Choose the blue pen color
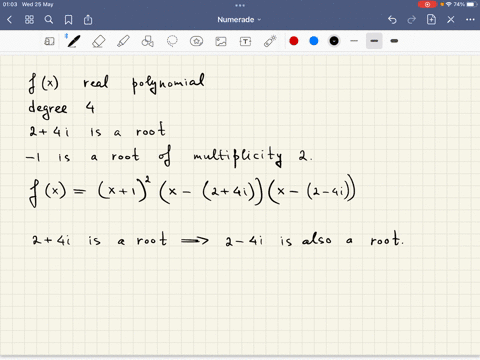Screen dimensions: 480x360 pyautogui.click(x=314, y=41)
